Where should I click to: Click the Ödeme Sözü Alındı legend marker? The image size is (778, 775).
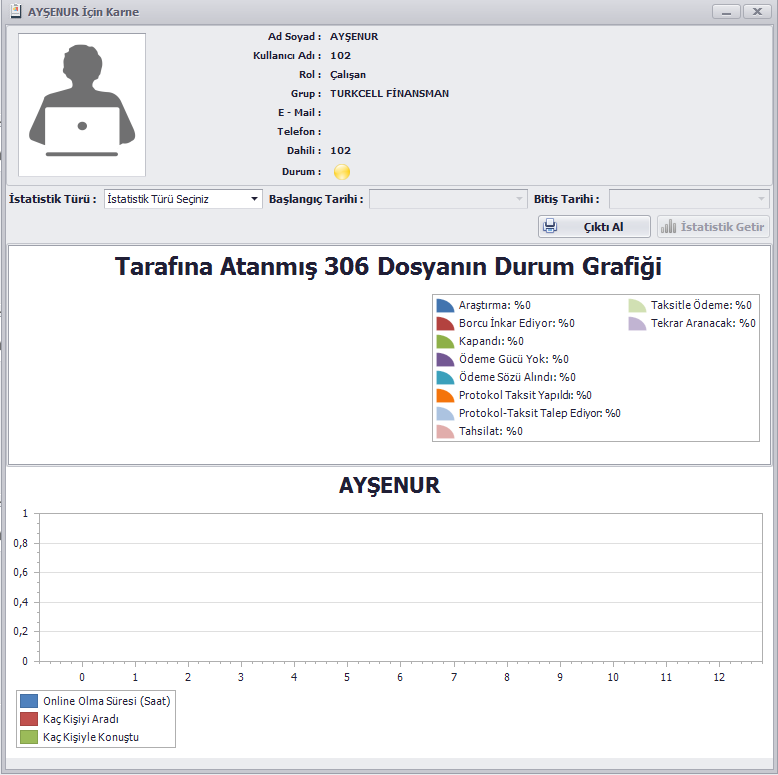pyautogui.click(x=445, y=377)
